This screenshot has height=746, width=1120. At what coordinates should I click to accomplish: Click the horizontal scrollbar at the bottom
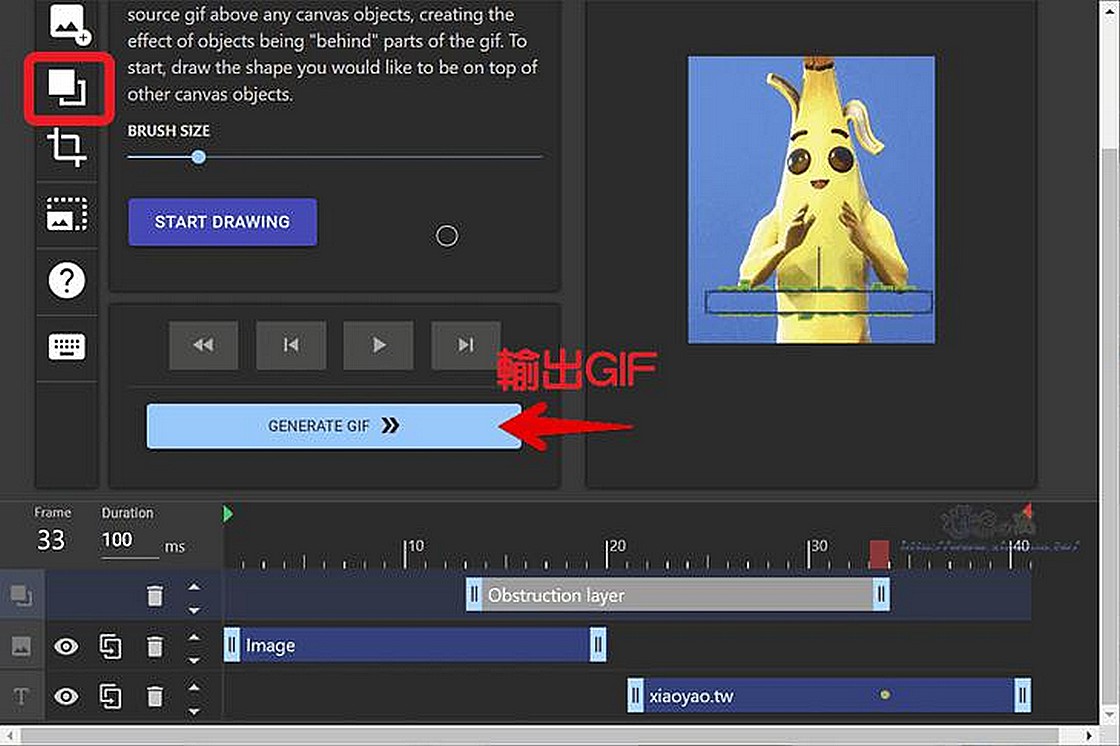click(x=539, y=735)
